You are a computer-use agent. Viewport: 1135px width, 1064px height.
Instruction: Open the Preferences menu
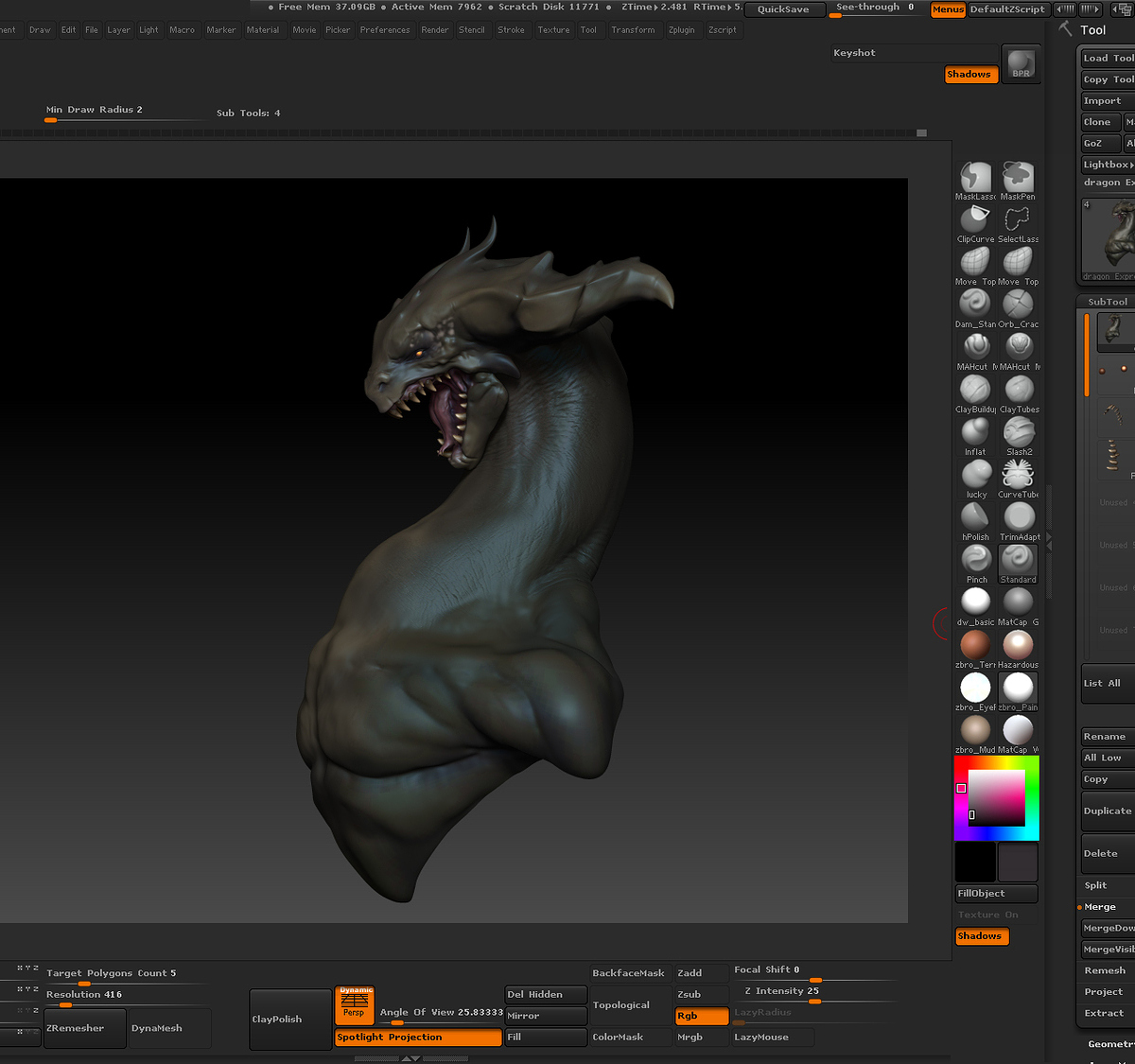385,30
